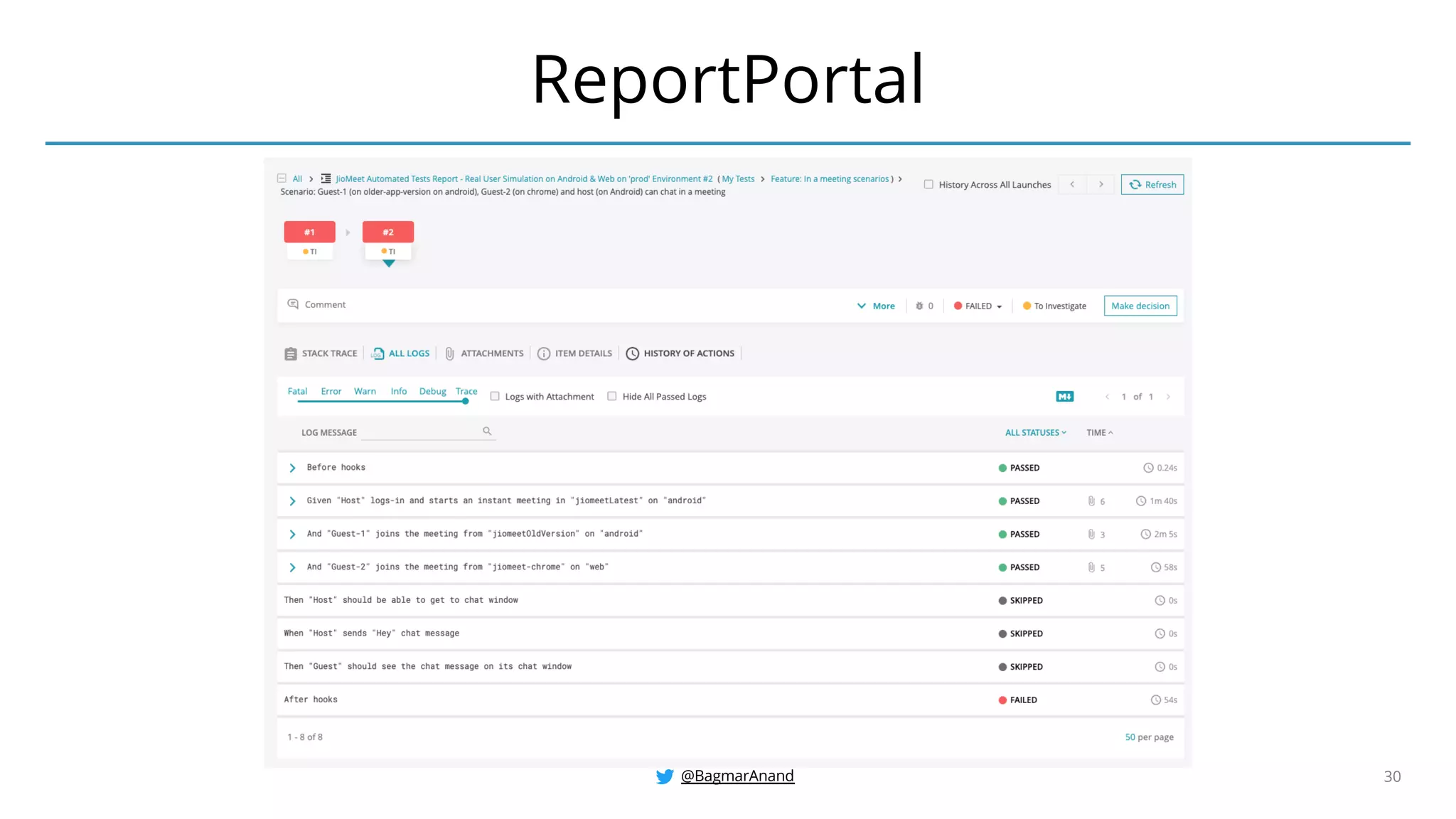Click the To Investigate defect label
Viewport: 1456px width, 819px height.
click(x=1054, y=306)
